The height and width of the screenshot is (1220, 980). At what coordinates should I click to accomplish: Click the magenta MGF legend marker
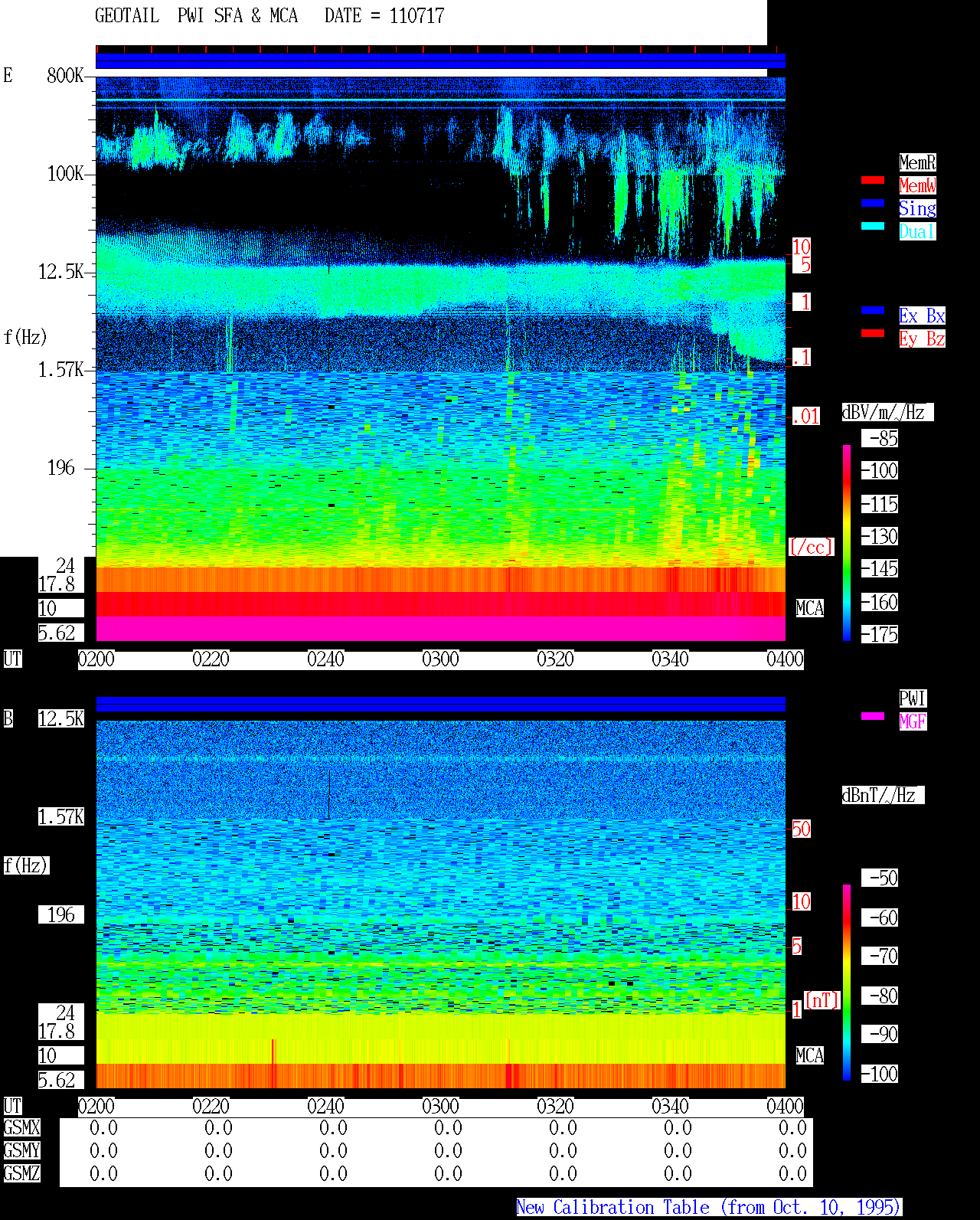(x=873, y=717)
